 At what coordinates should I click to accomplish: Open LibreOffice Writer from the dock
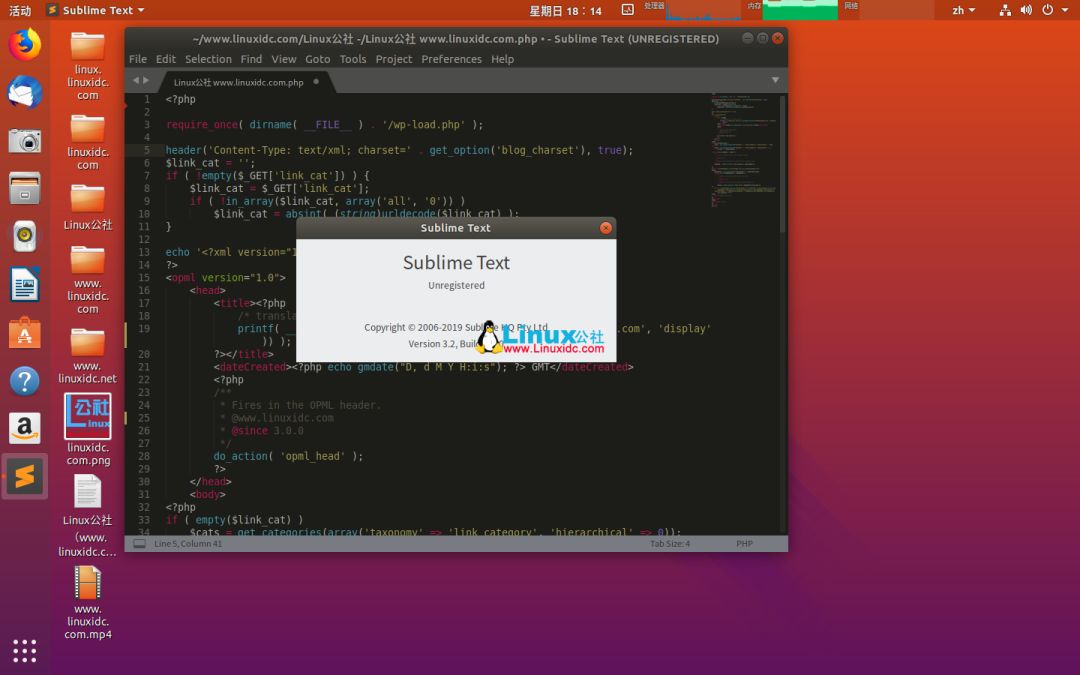(x=25, y=284)
